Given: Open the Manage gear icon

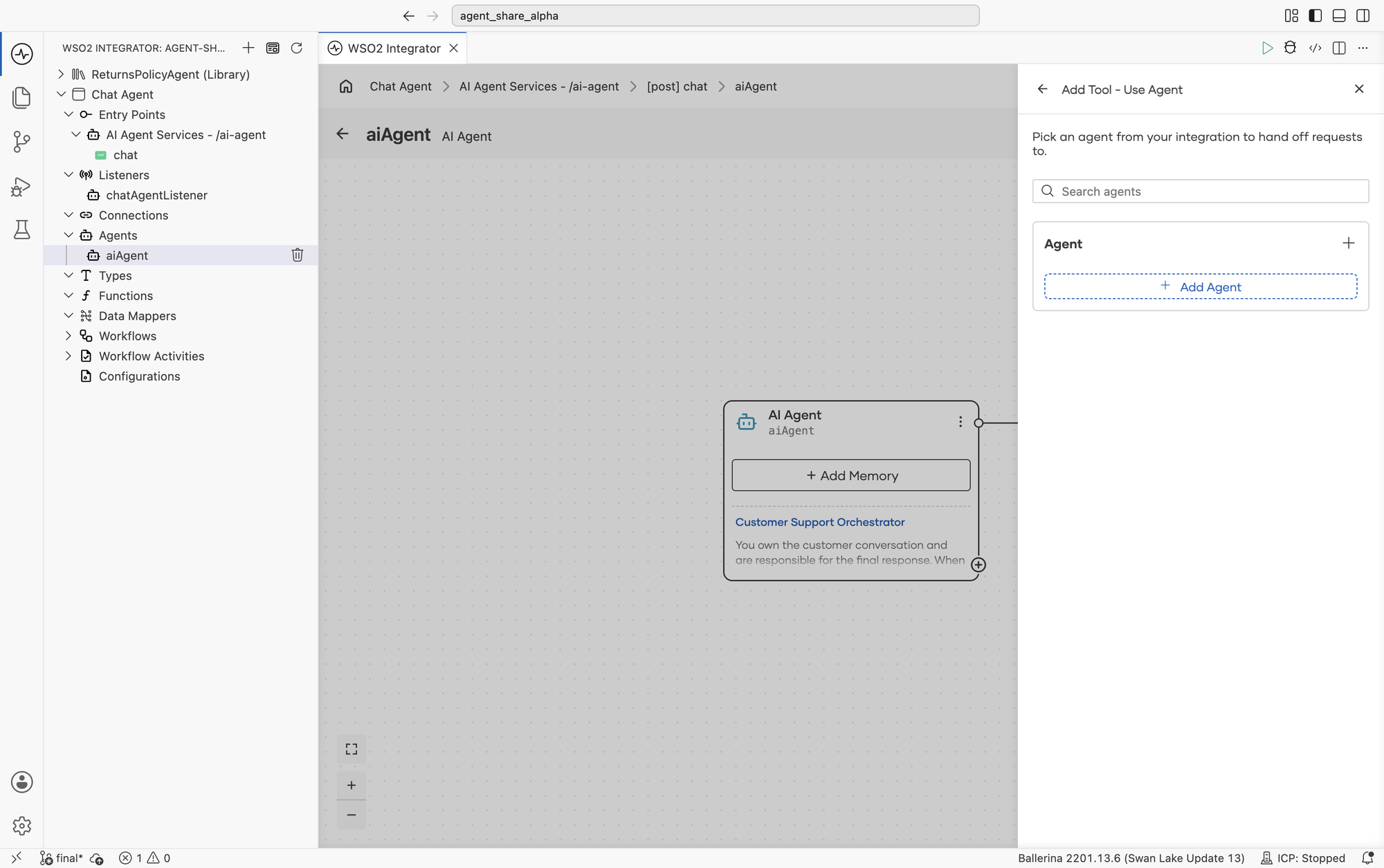Looking at the screenshot, I should 21,825.
